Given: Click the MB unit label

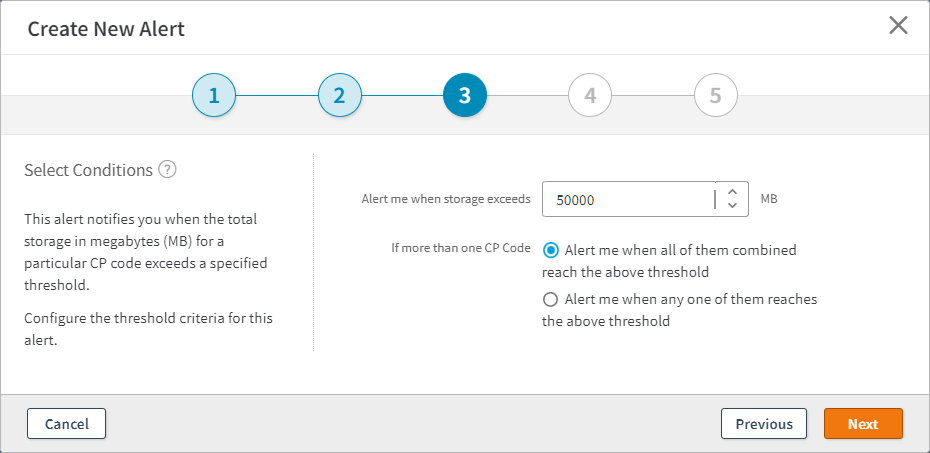Looking at the screenshot, I should click(x=769, y=199).
